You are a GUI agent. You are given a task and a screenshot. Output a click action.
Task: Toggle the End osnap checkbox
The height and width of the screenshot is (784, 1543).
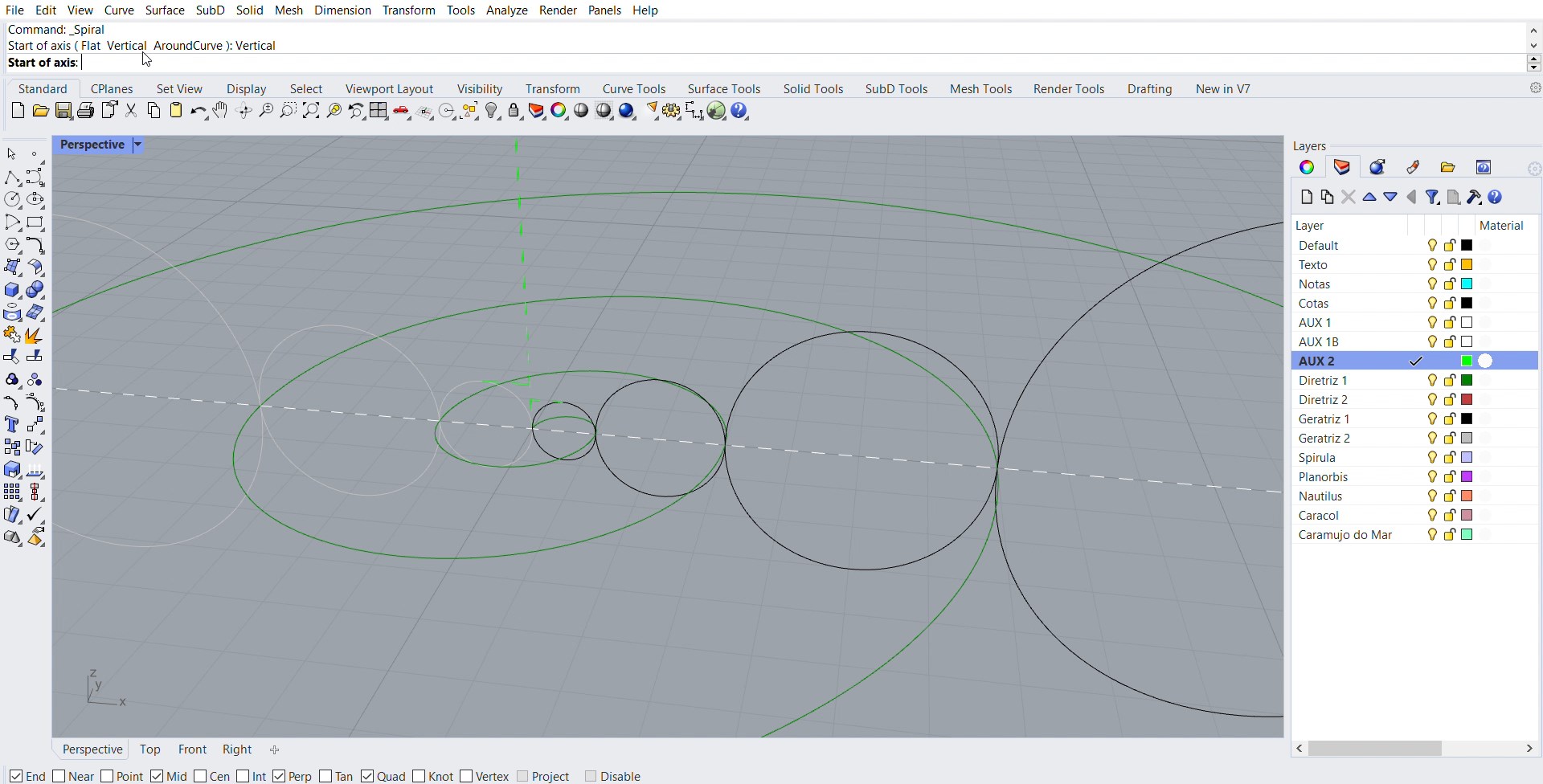(x=16, y=776)
